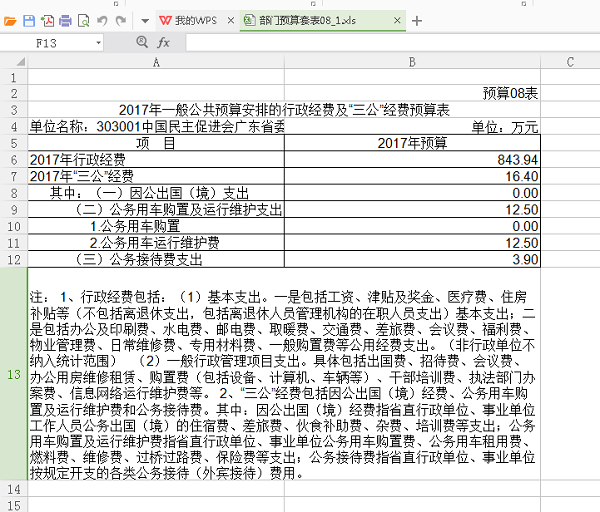Select column C header
Image resolution: width=600 pixels, height=512 pixels.
pyautogui.click(x=570, y=62)
